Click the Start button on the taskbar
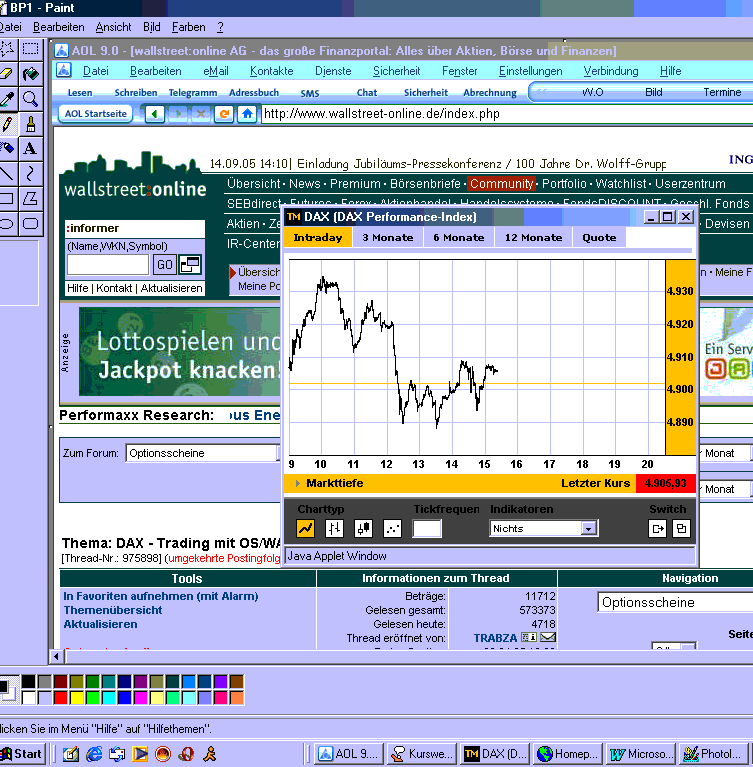Viewport: 753px width, 767px height. pos(23,754)
